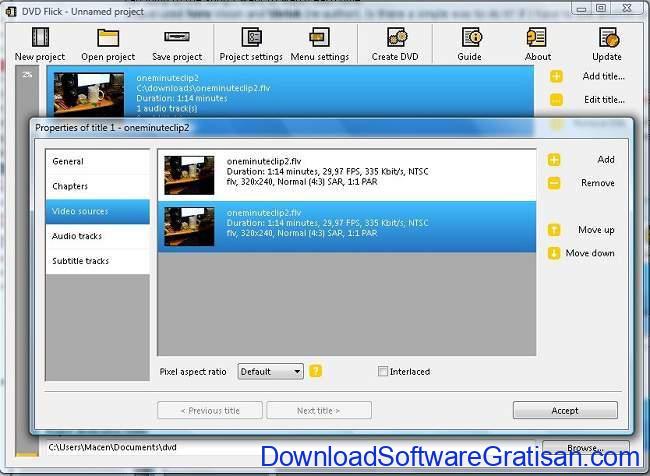The height and width of the screenshot is (476, 650).
Task: Switch to the Chapters tab
Action: point(97,187)
